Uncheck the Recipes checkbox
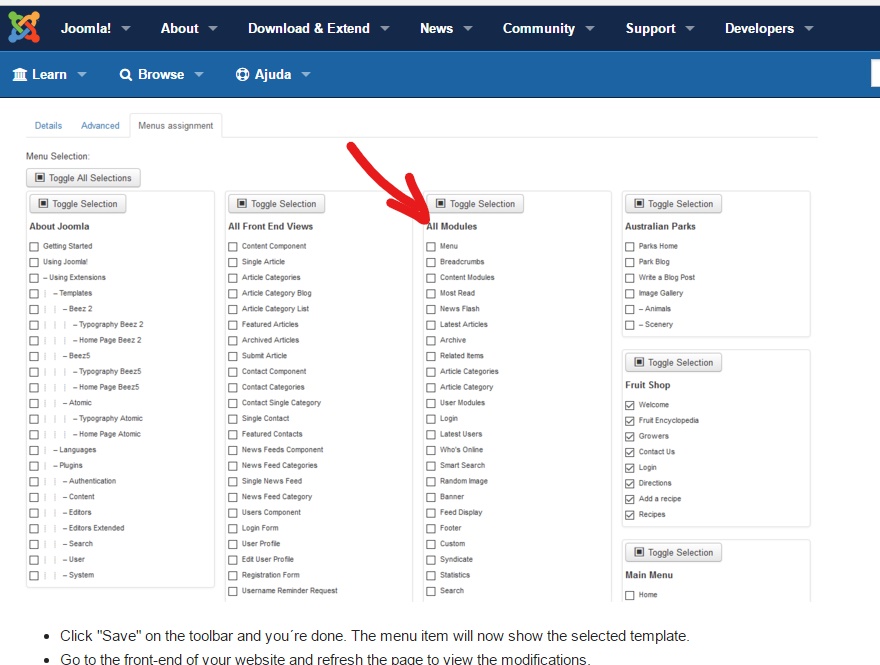 (630, 515)
